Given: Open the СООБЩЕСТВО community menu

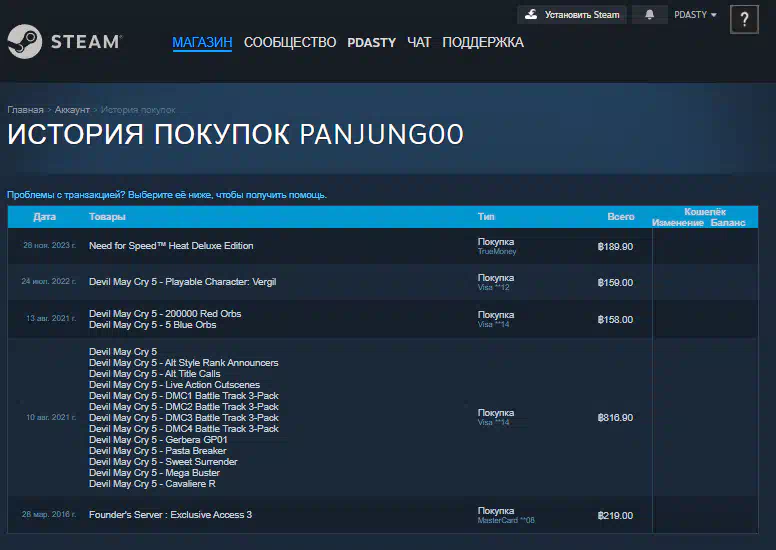Looking at the screenshot, I should 290,42.
